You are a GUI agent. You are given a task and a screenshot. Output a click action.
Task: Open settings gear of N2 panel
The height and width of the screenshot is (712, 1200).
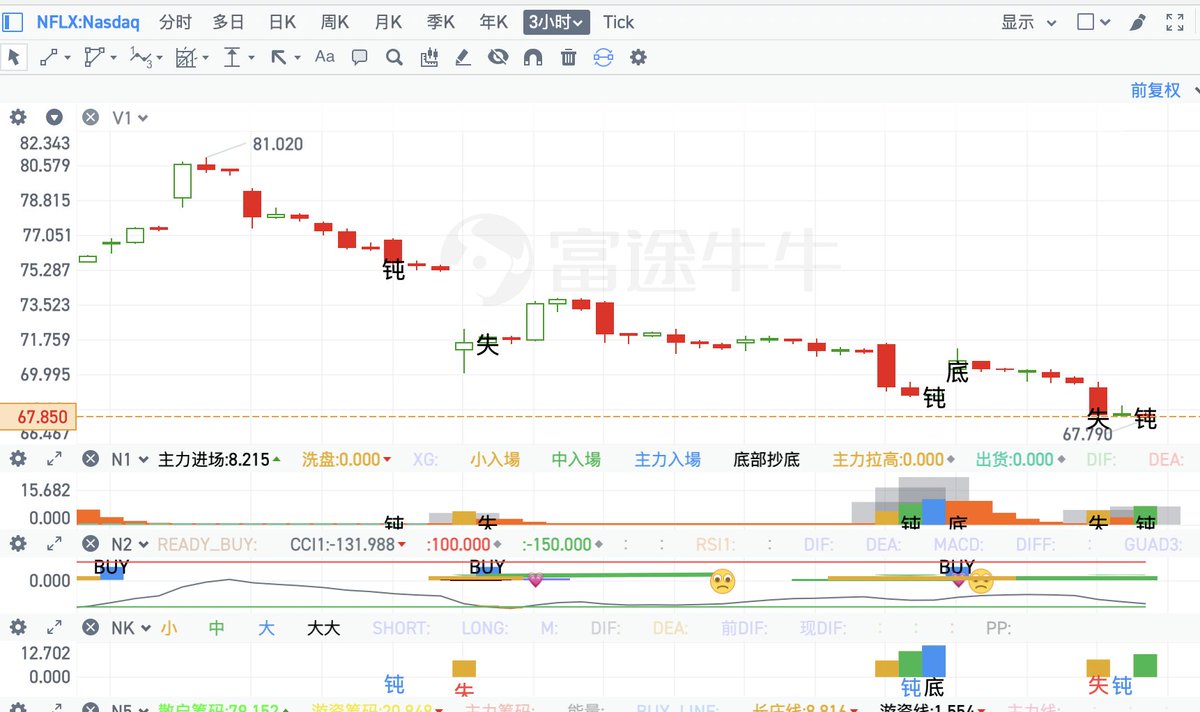point(18,544)
